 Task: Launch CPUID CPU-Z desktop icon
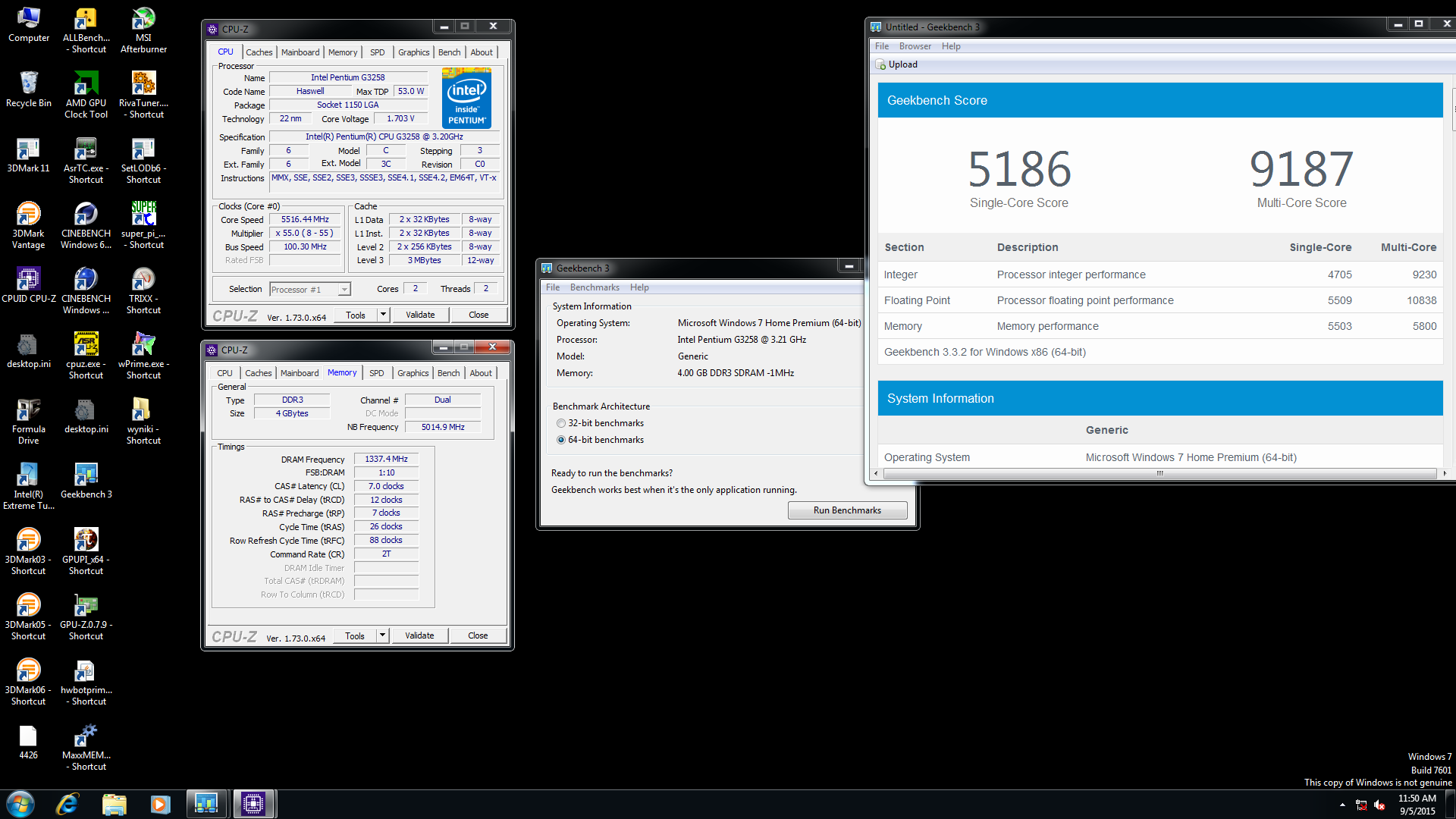coord(29,285)
